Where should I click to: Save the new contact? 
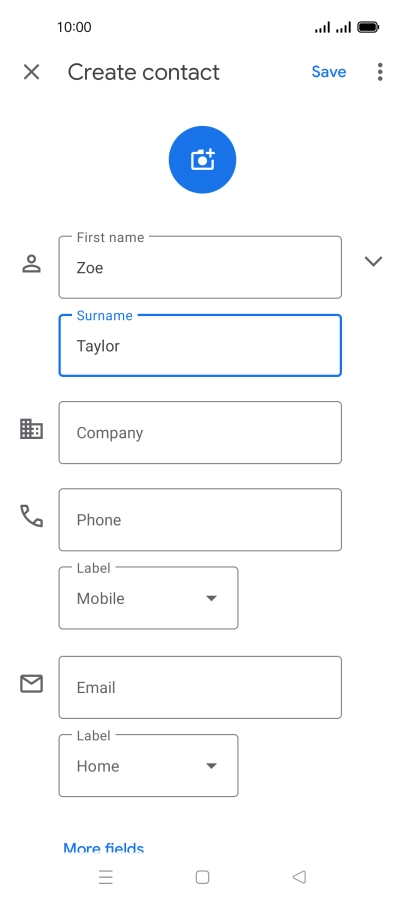[x=329, y=72]
